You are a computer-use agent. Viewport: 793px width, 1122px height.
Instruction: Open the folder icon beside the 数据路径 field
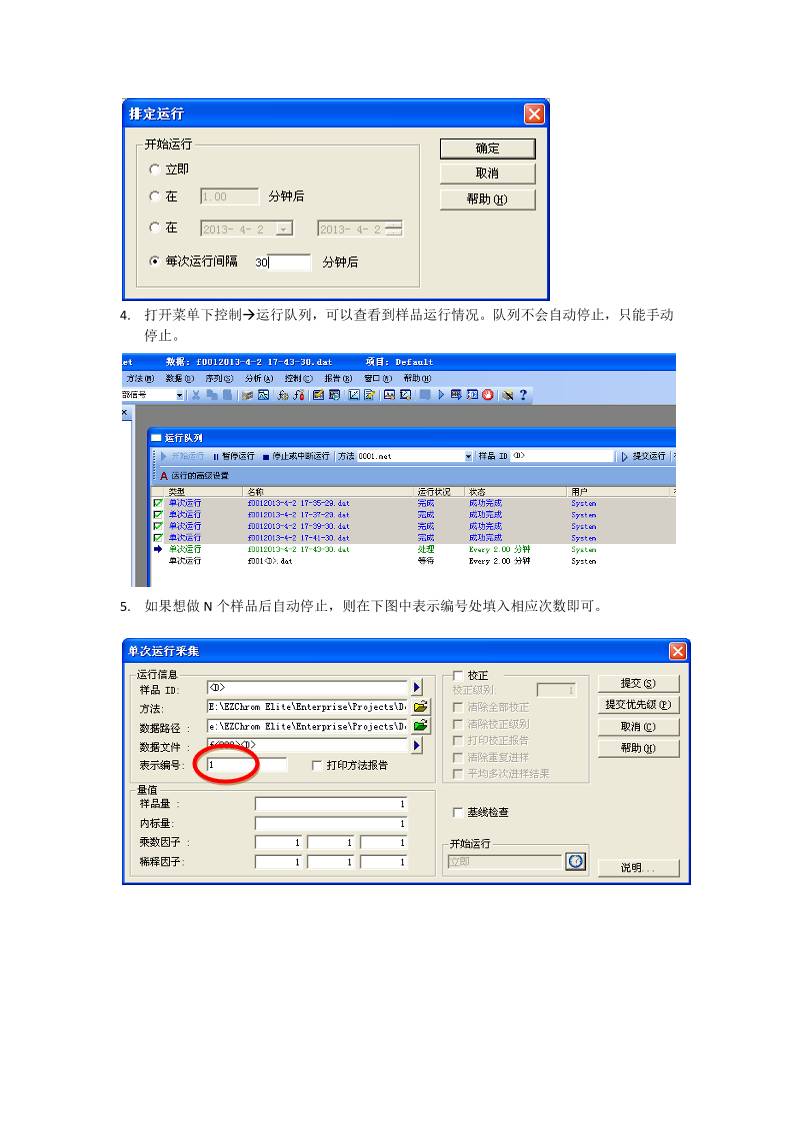coord(421,726)
